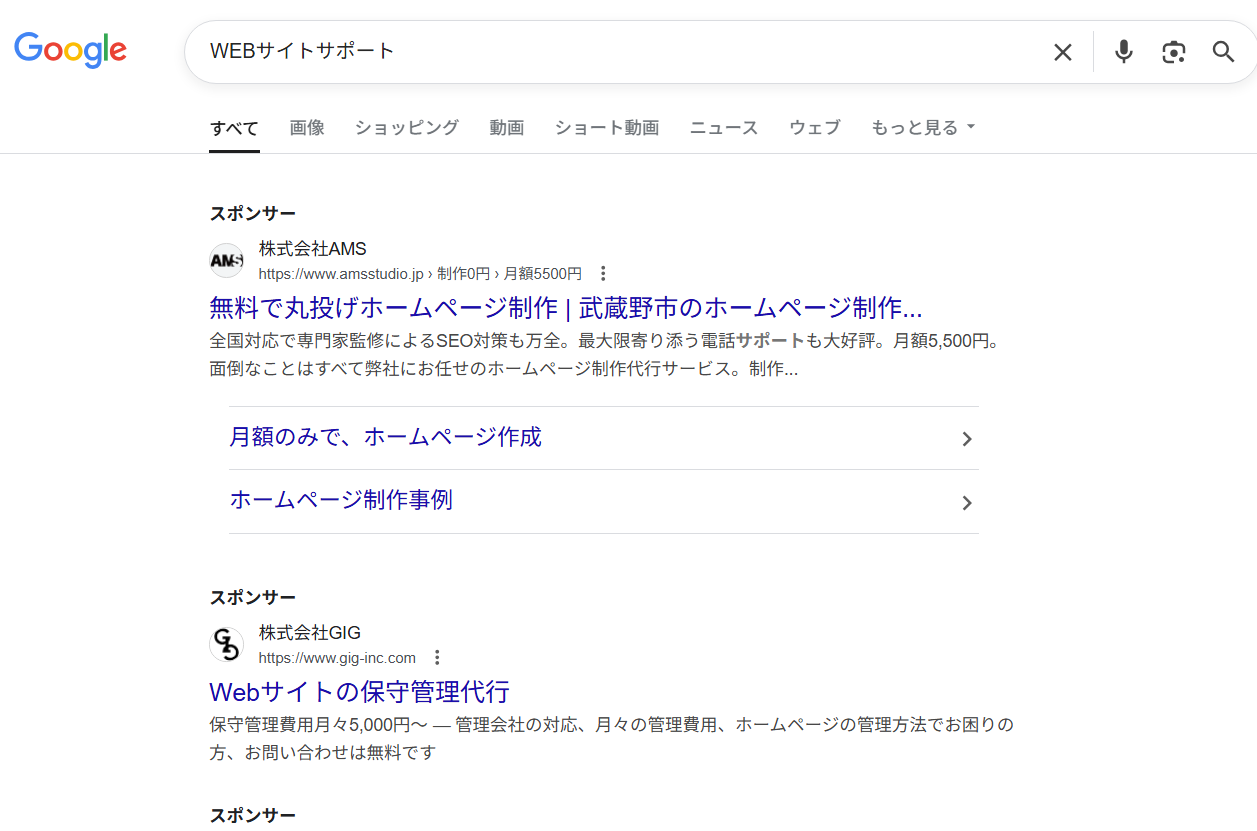This screenshot has width=1257, height=831.
Task: Open Google Lens image search
Action: [1173, 52]
